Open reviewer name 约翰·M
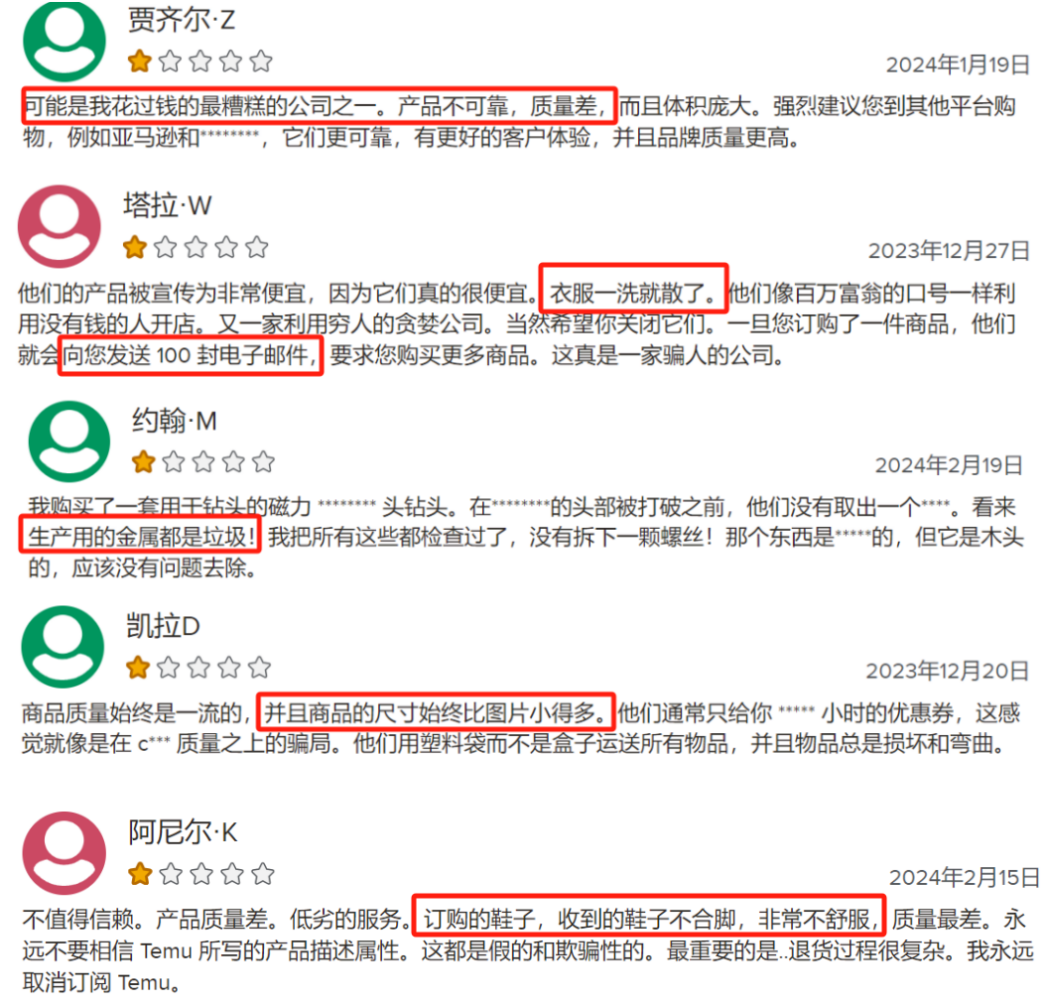The height and width of the screenshot is (1001, 1046). (x=174, y=421)
